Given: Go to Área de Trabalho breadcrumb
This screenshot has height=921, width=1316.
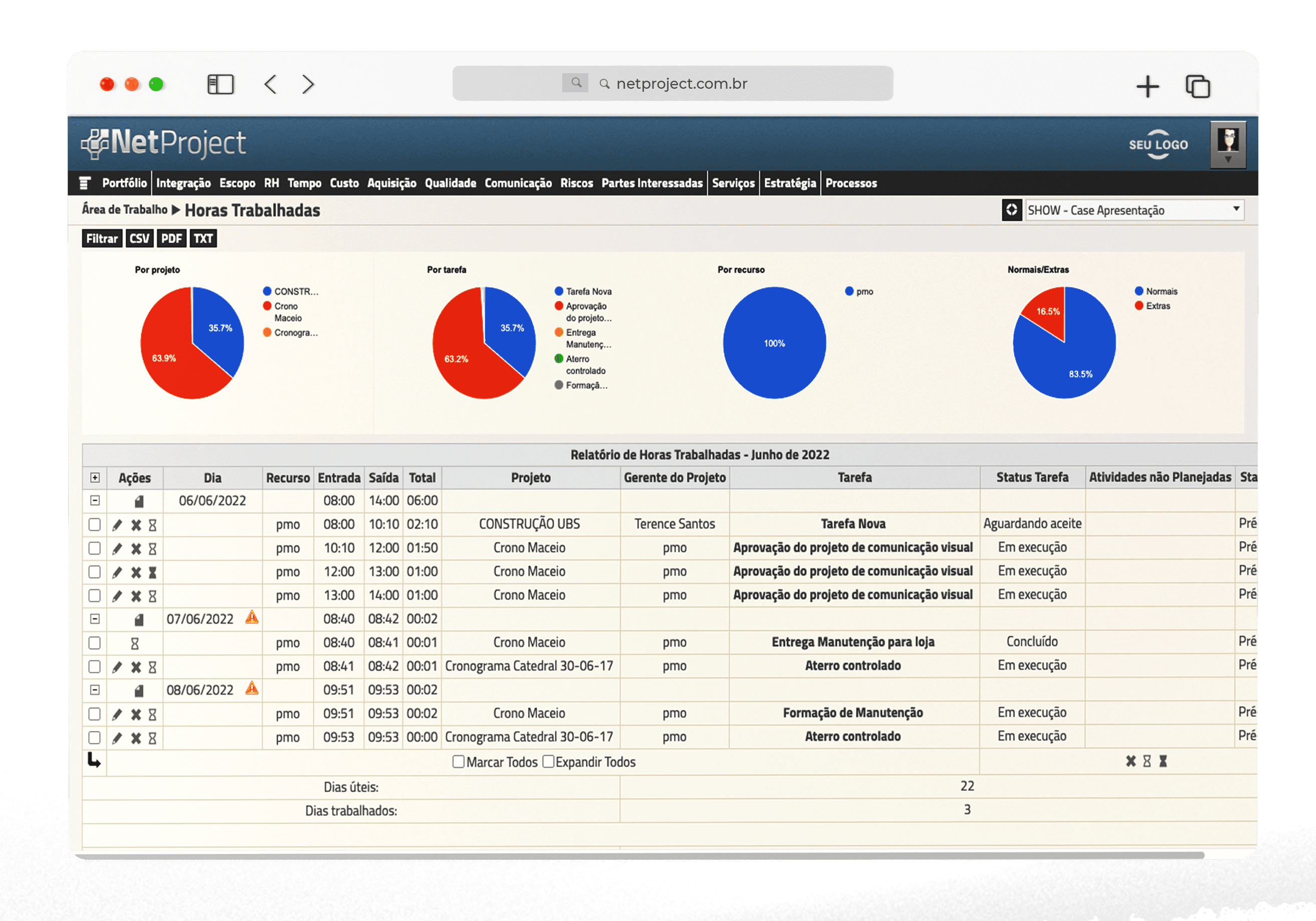Looking at the screenshot, I should 124,210.
